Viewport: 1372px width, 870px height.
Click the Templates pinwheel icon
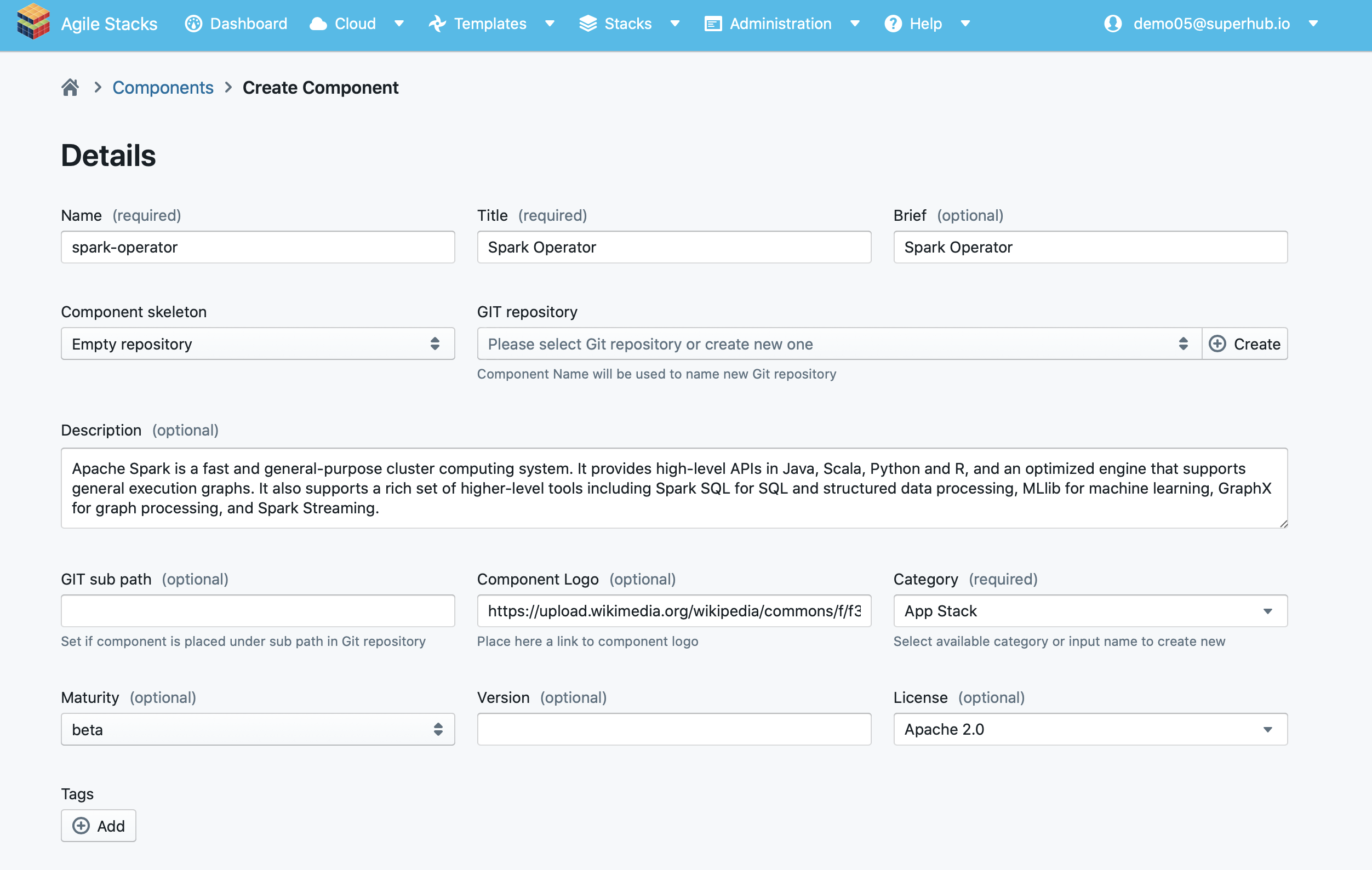click(437, 24)
